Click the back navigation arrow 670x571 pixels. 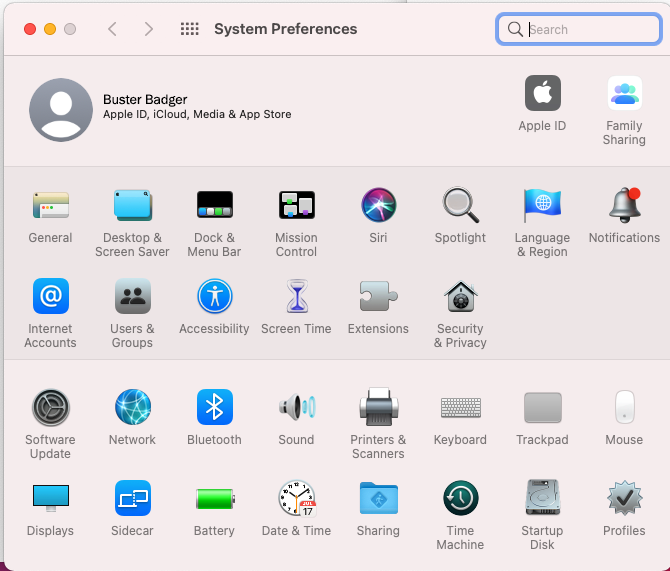coord(112,29)
